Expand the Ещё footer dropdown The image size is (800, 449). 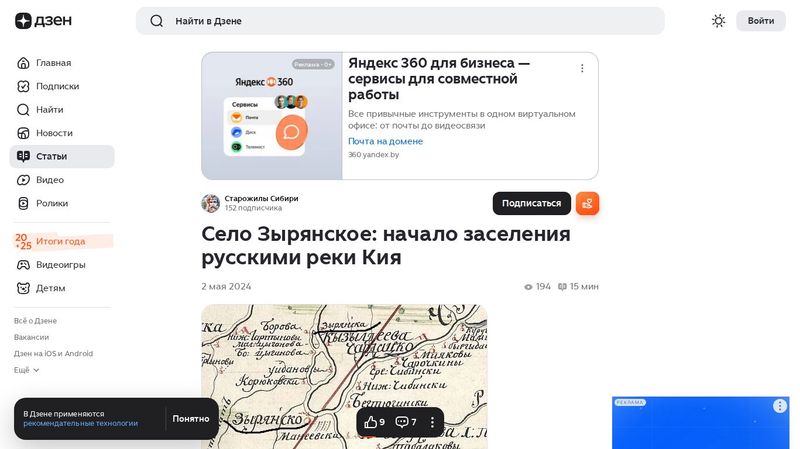[27, 370]
